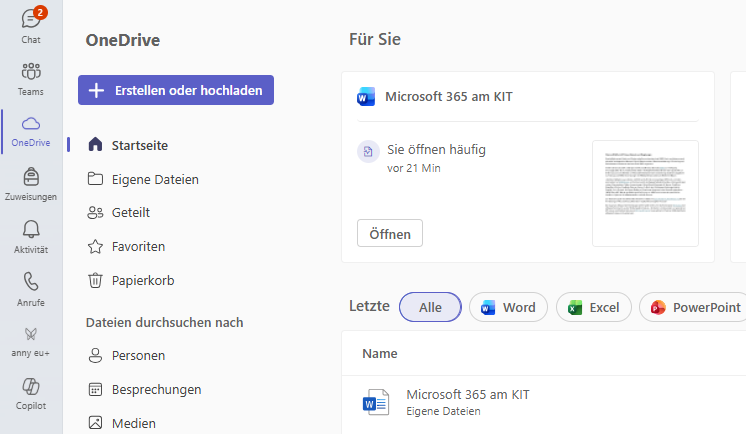
Task: Launch the anny eu+ app
Action: [x=31, y=340]
